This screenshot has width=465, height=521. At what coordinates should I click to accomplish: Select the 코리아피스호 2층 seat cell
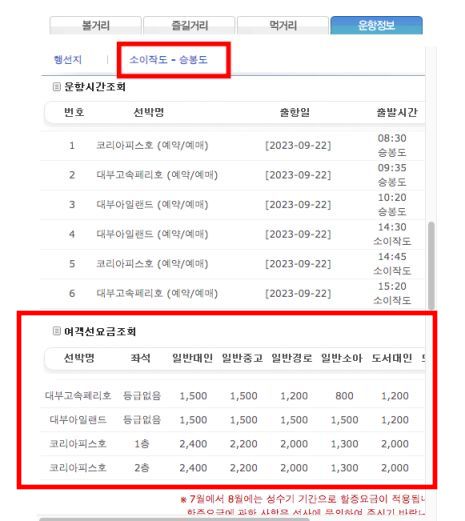tap(142, 468)
